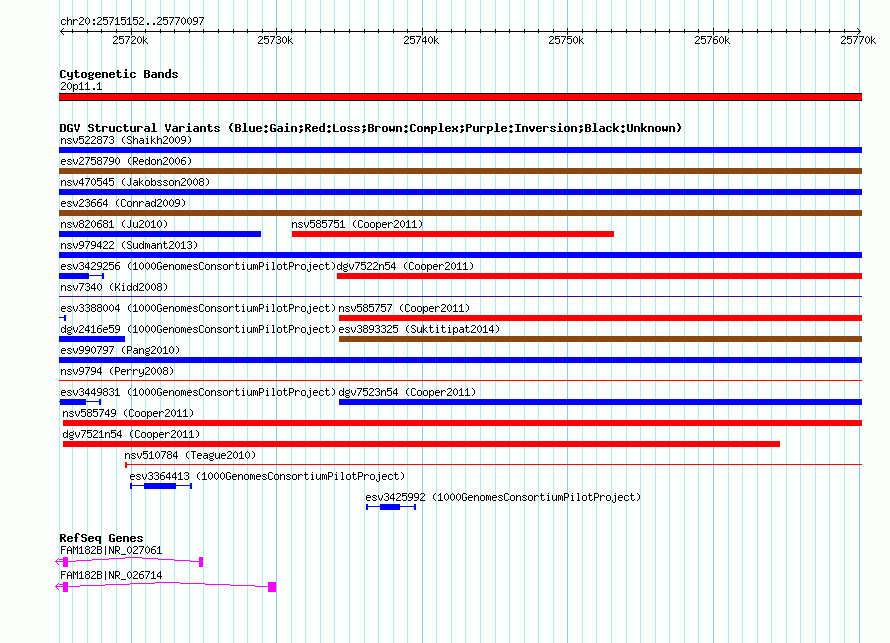Click the esv3425992 blue glyph
The height and width of the screenshot is (643, 890).
pyautogui.click(x=391, y=507)
